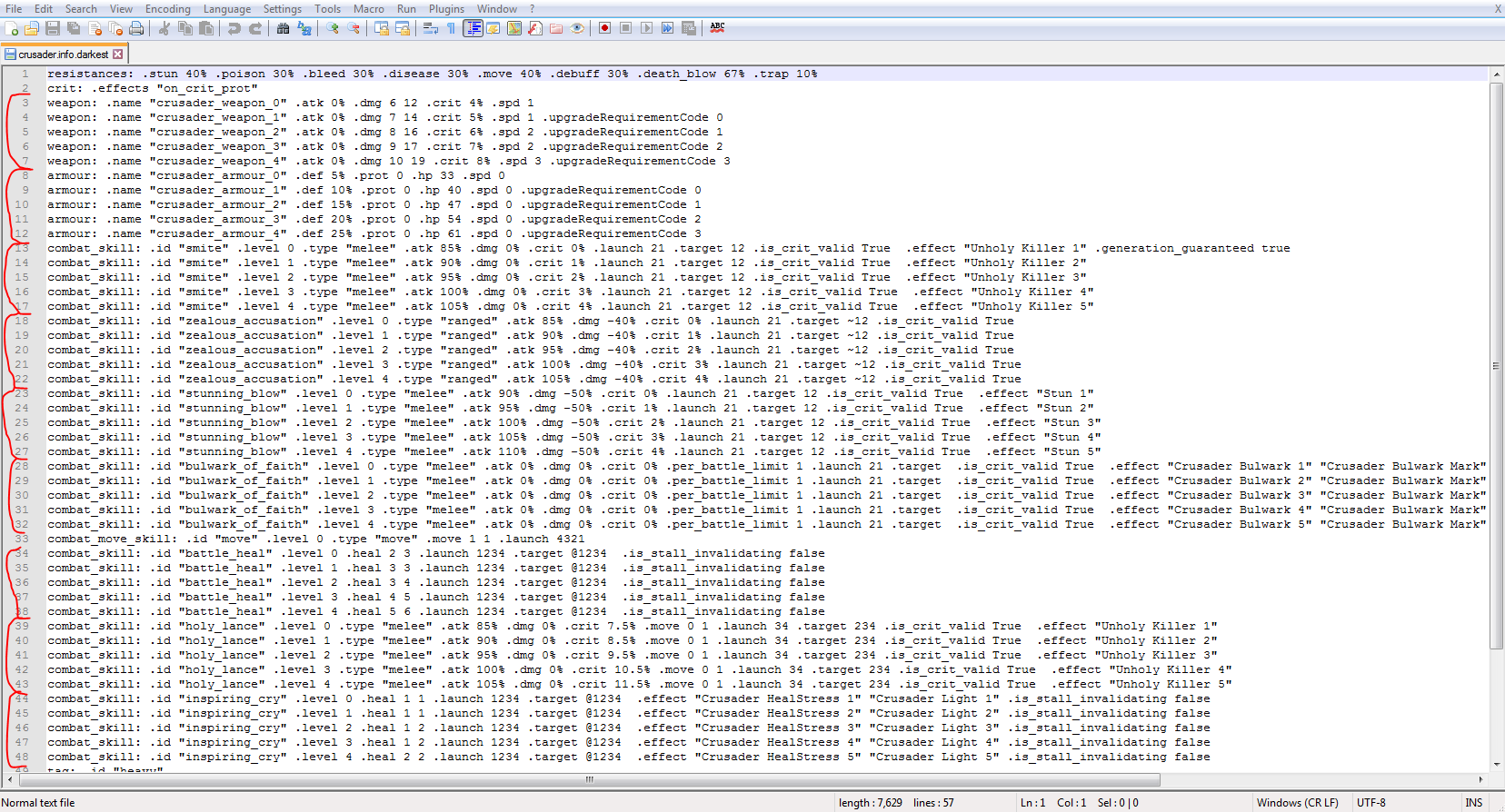Click the "combat_move_skill:" text on line 33
The width and height of the screenshot is (1505, 812).
113,539
